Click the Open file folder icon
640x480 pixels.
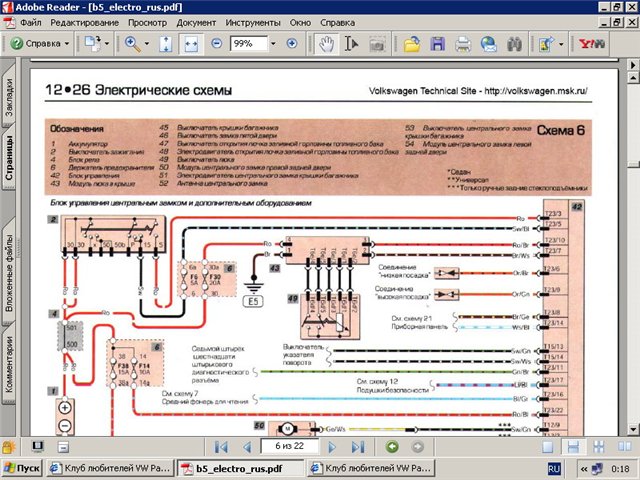(x=412, y=44)
